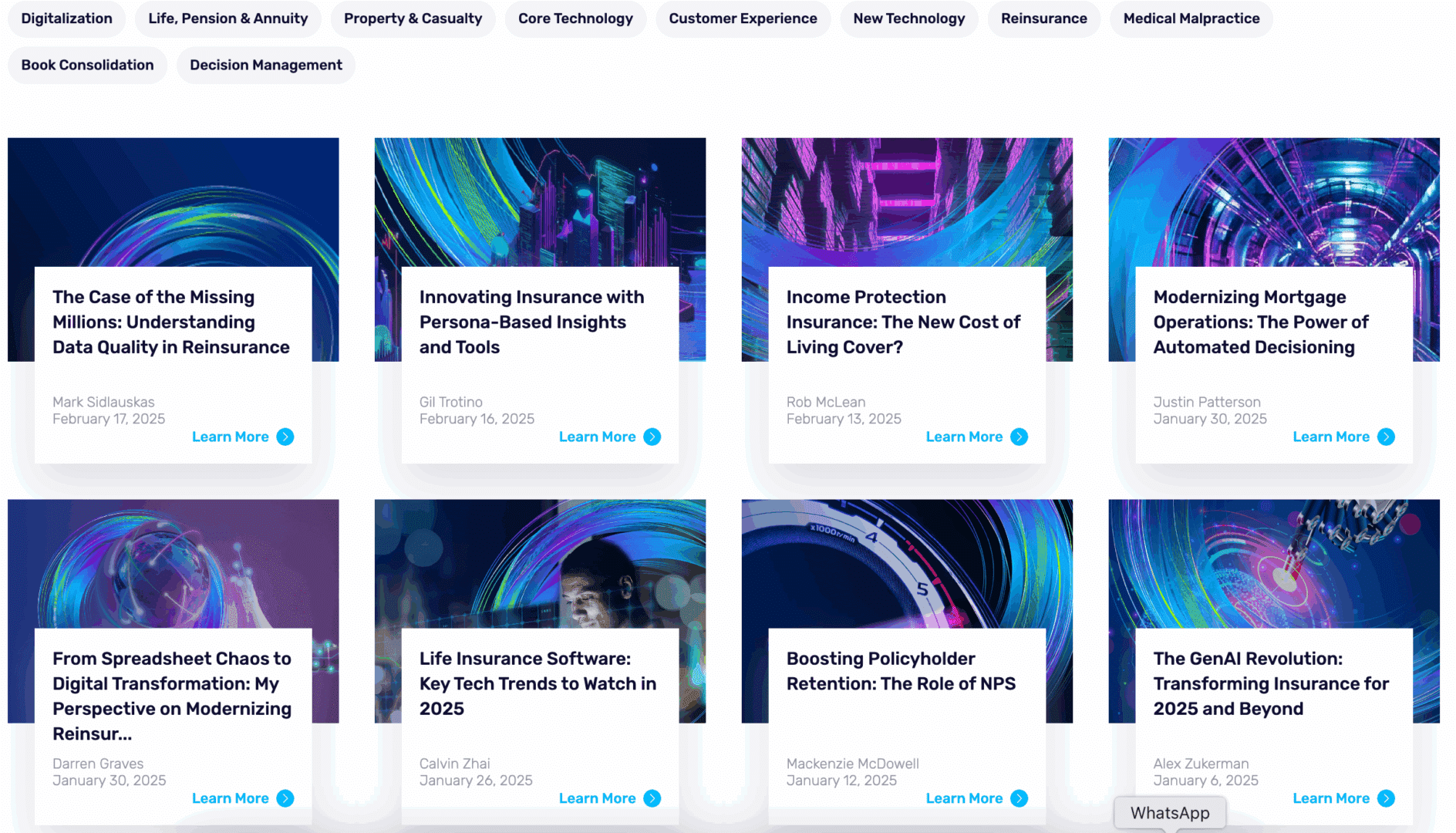Open Innovating Insurance with Persona-Based Insights title
Viewport: 1456px width, 833px height.
click(532, 322)
